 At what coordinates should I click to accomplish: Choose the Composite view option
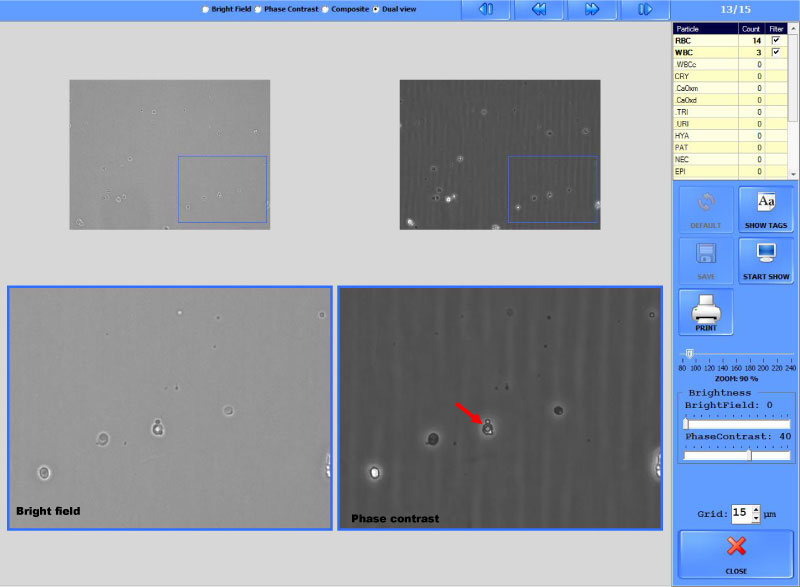coord(326,10)
